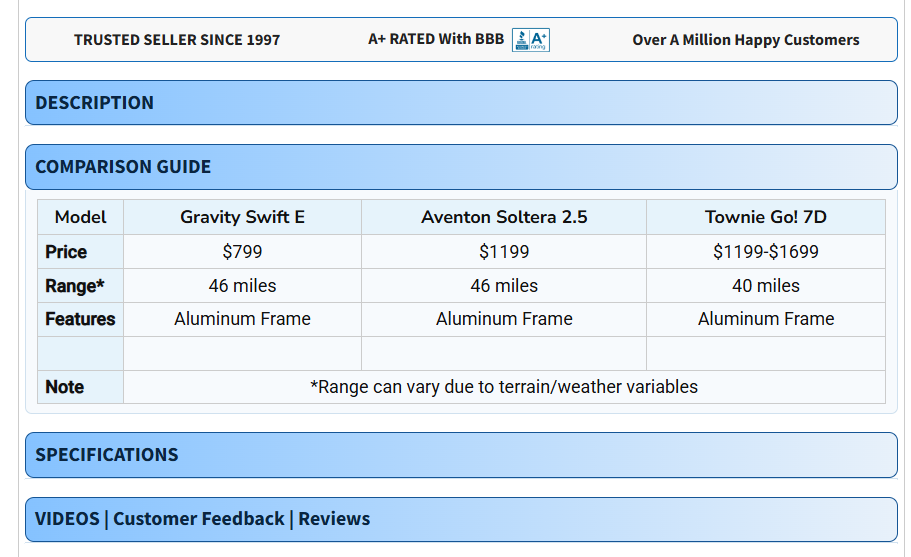Image resolution: width=911 pixels, height=557 pixels.
Task: Click the Aventon '$1199' price cell
Action: click(504, 251)
